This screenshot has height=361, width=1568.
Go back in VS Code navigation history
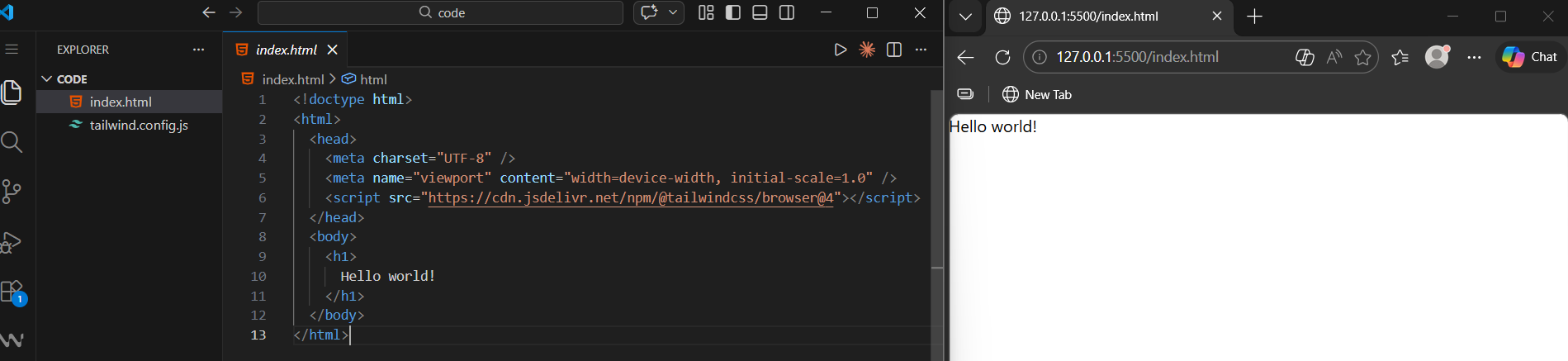tap(209, 12)
